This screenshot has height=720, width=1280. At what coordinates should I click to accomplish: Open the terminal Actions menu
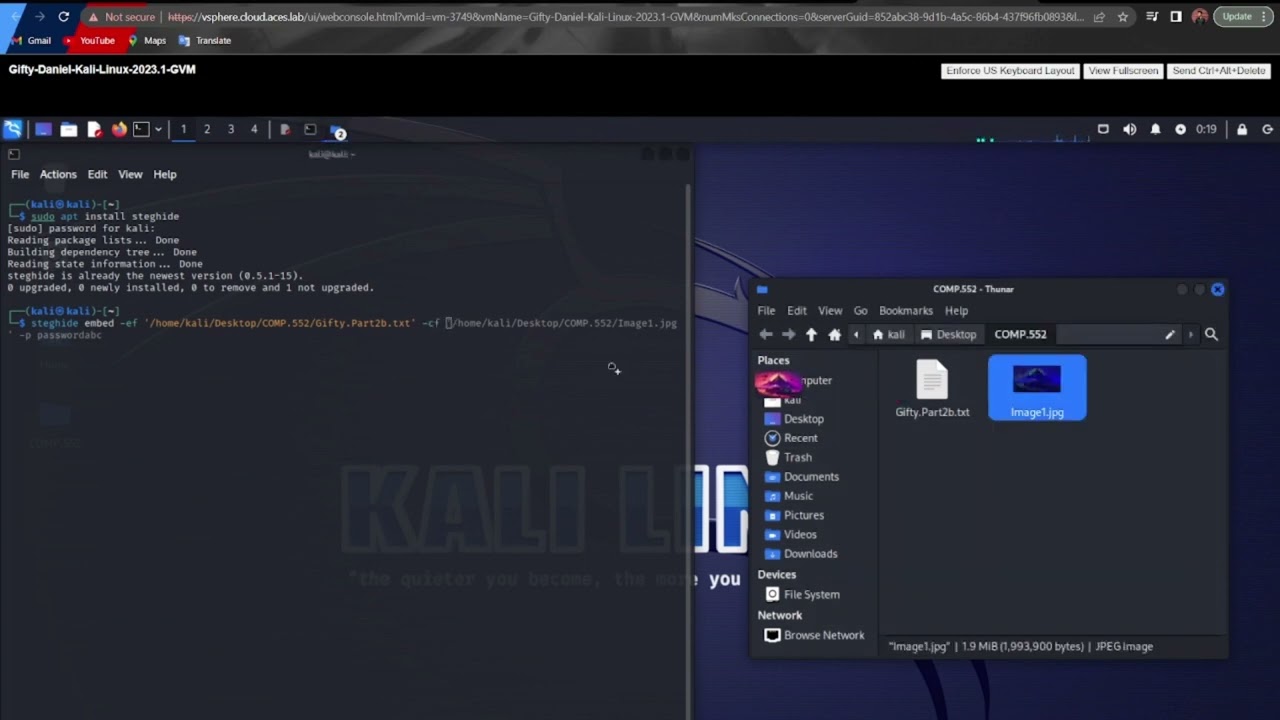click(58, 174)
